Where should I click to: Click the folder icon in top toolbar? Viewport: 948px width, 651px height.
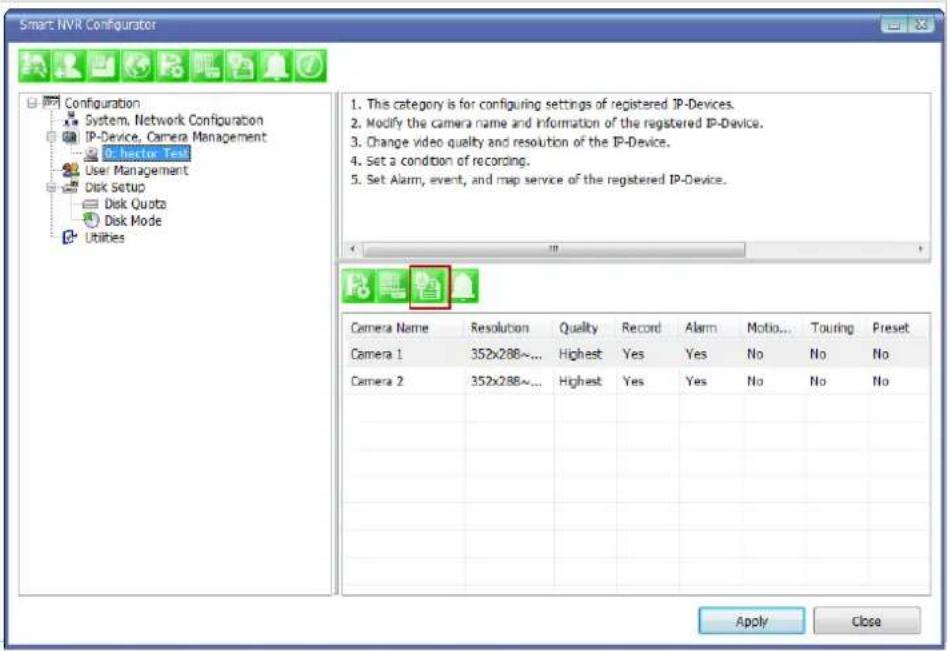(103, 66)
